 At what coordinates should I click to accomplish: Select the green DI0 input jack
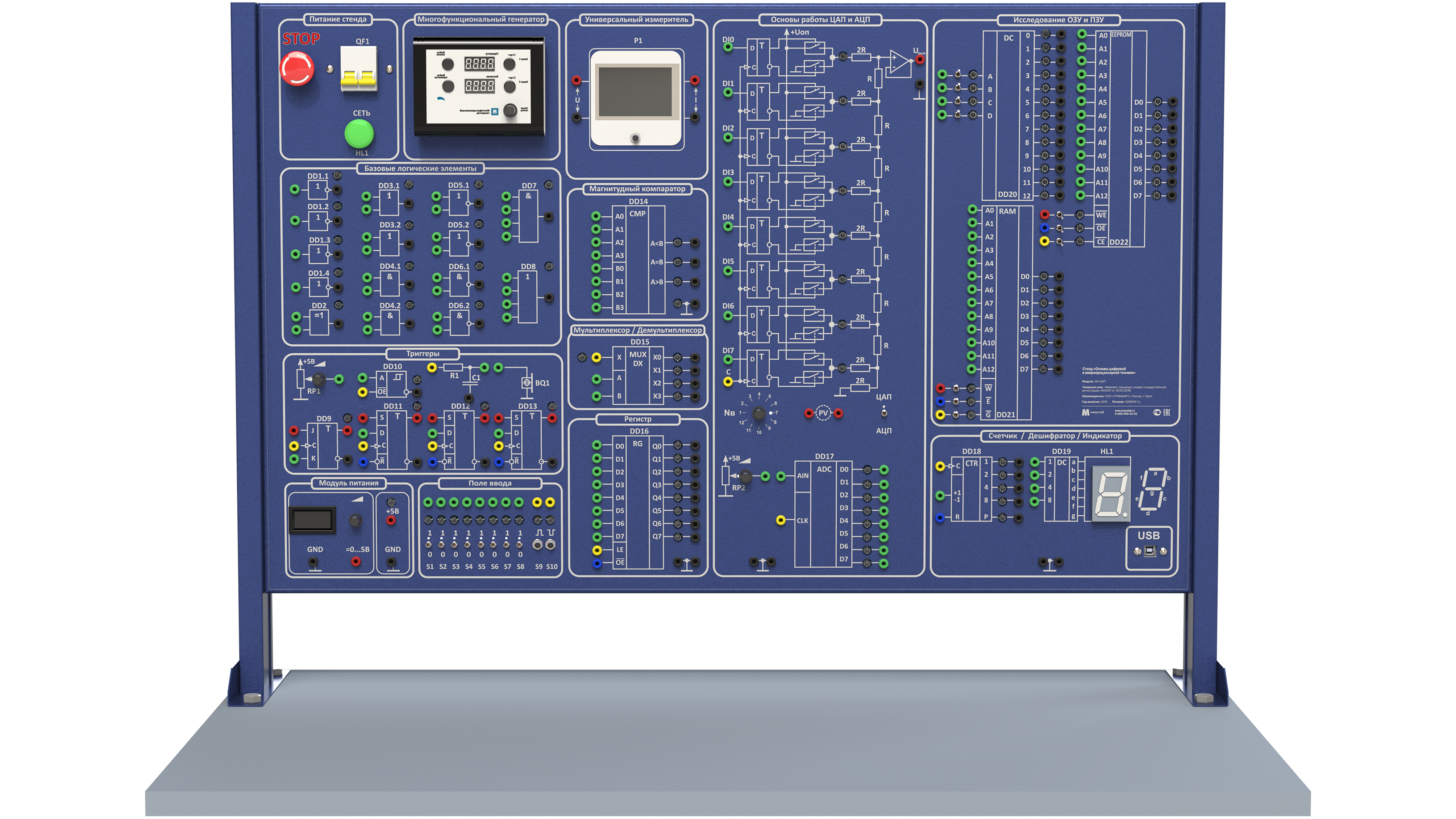coord(728,47)
